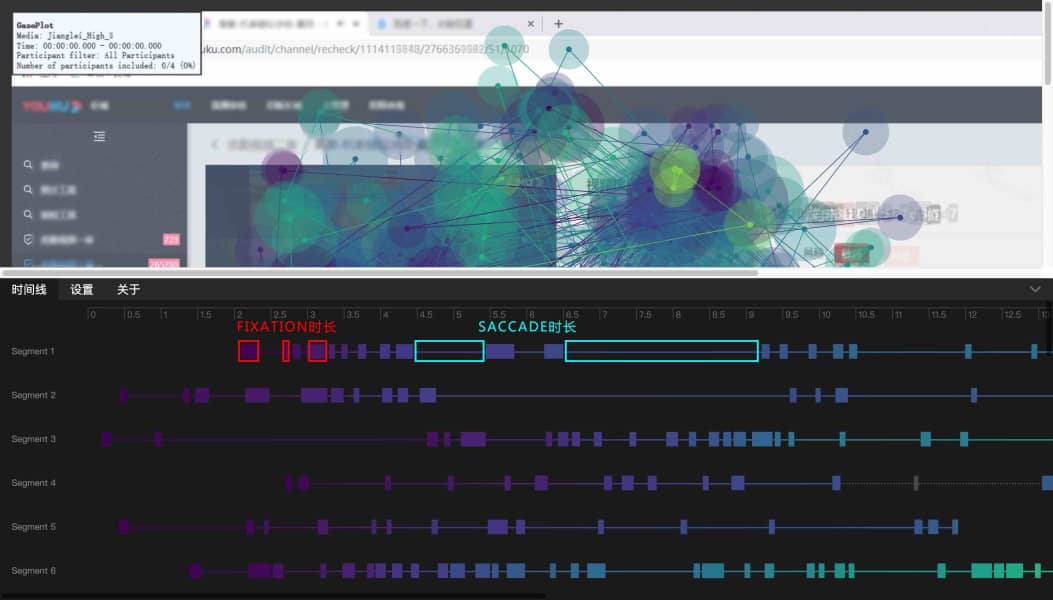Select the Segment 3 row label
The image size is (1053, 600).
34,439
